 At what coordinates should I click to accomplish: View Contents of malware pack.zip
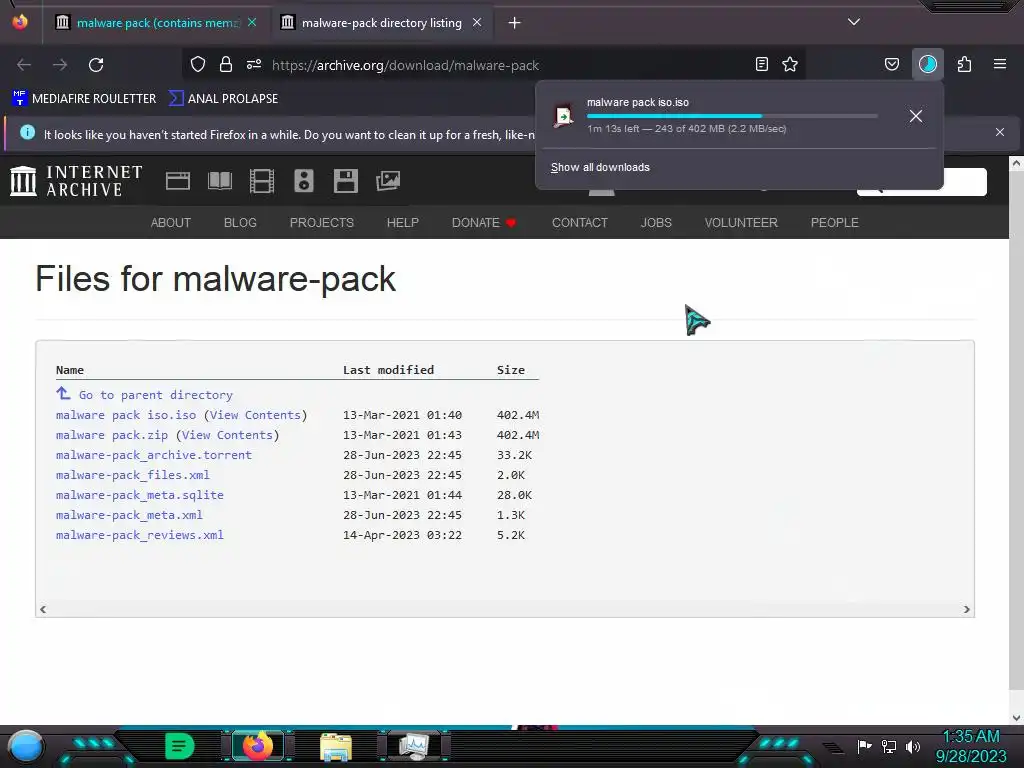point(227,435)
